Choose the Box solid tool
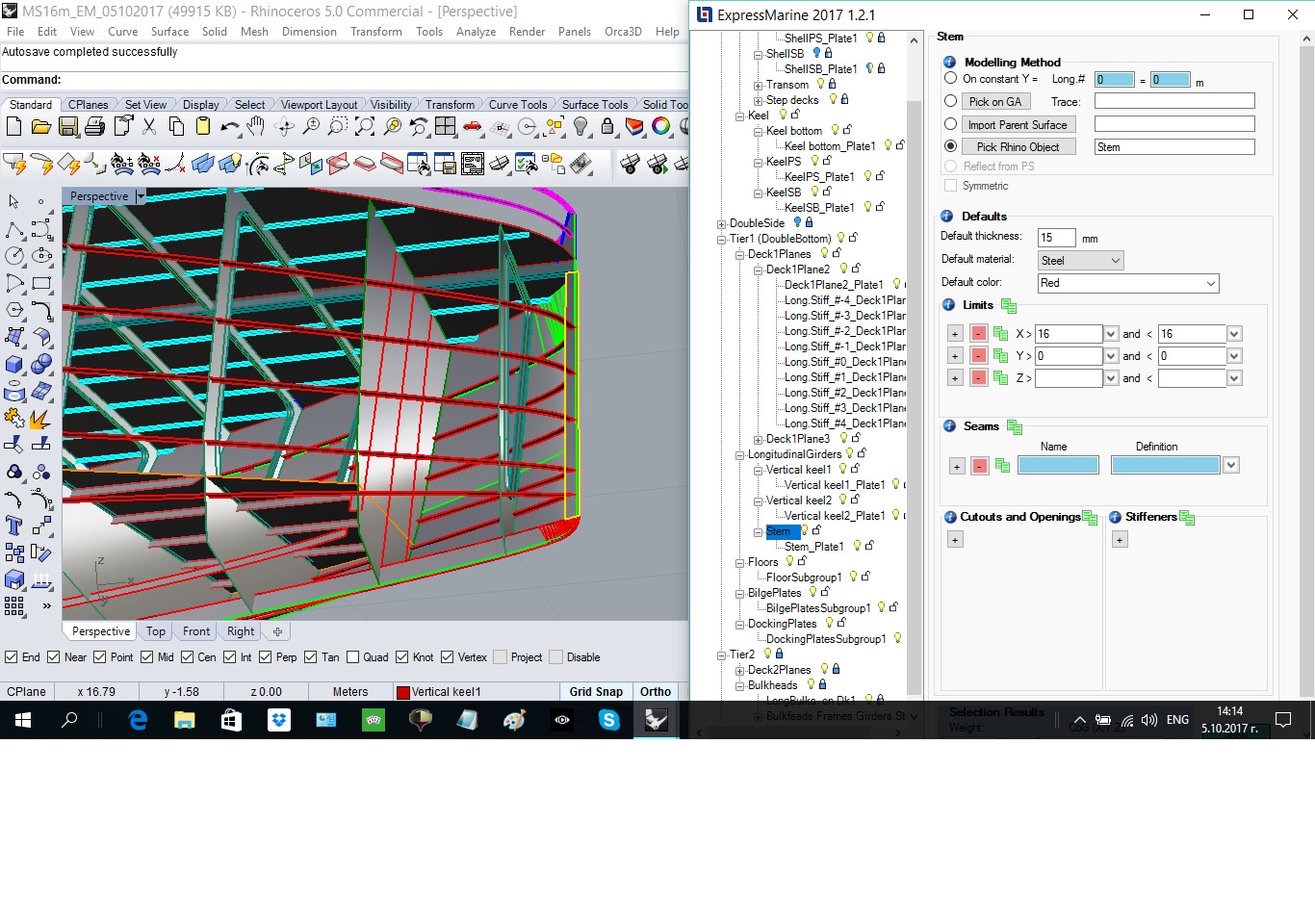The height and width of the screenshot is (924, 1315). (x=14, y=365)
